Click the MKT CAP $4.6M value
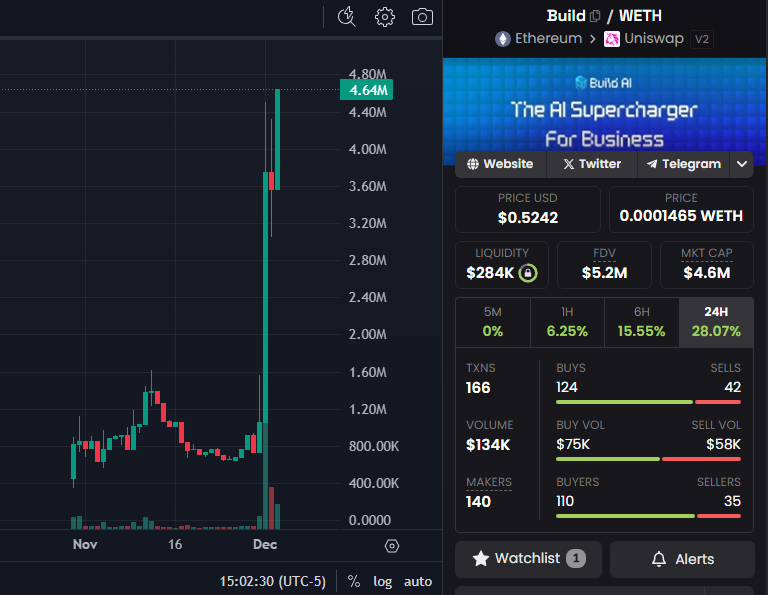The width and height of the screenshot is (768, 595). (706, 273)
